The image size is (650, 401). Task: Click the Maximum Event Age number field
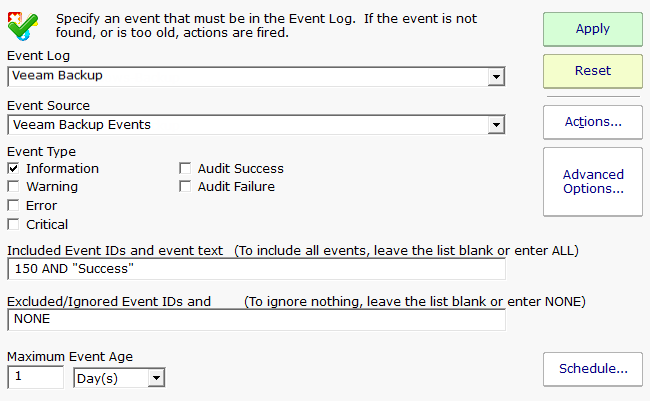coord(35,378)
